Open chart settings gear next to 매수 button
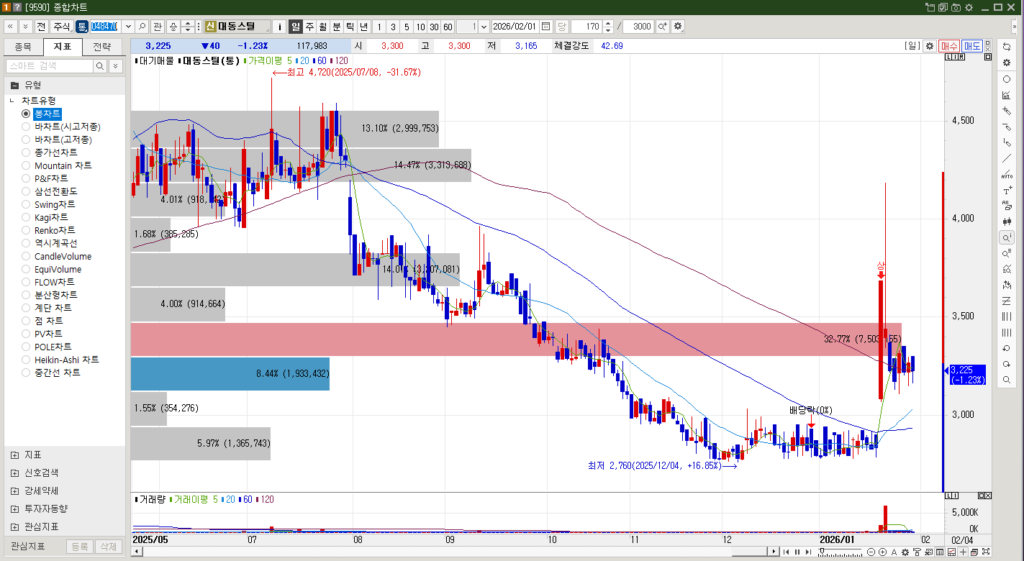The image size is (1024, 561). [x=929, y=46]
